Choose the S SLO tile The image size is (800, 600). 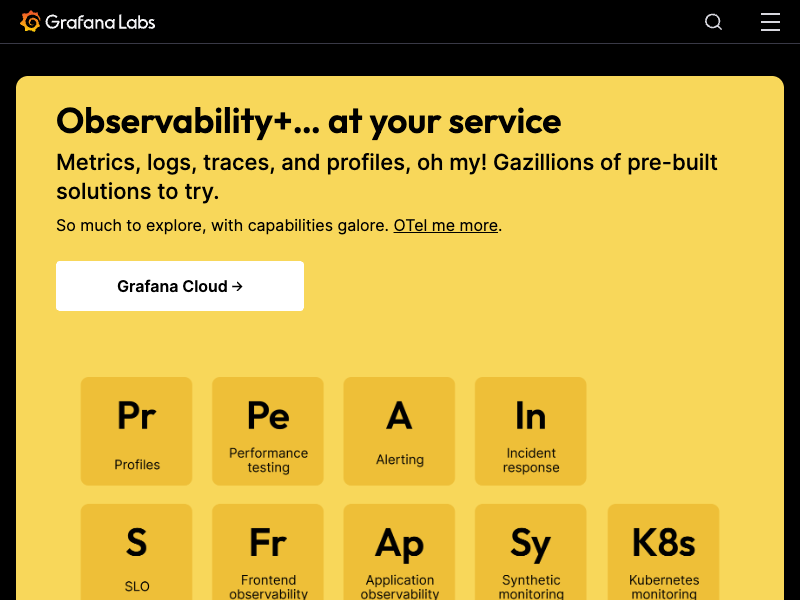pos(136,552)
